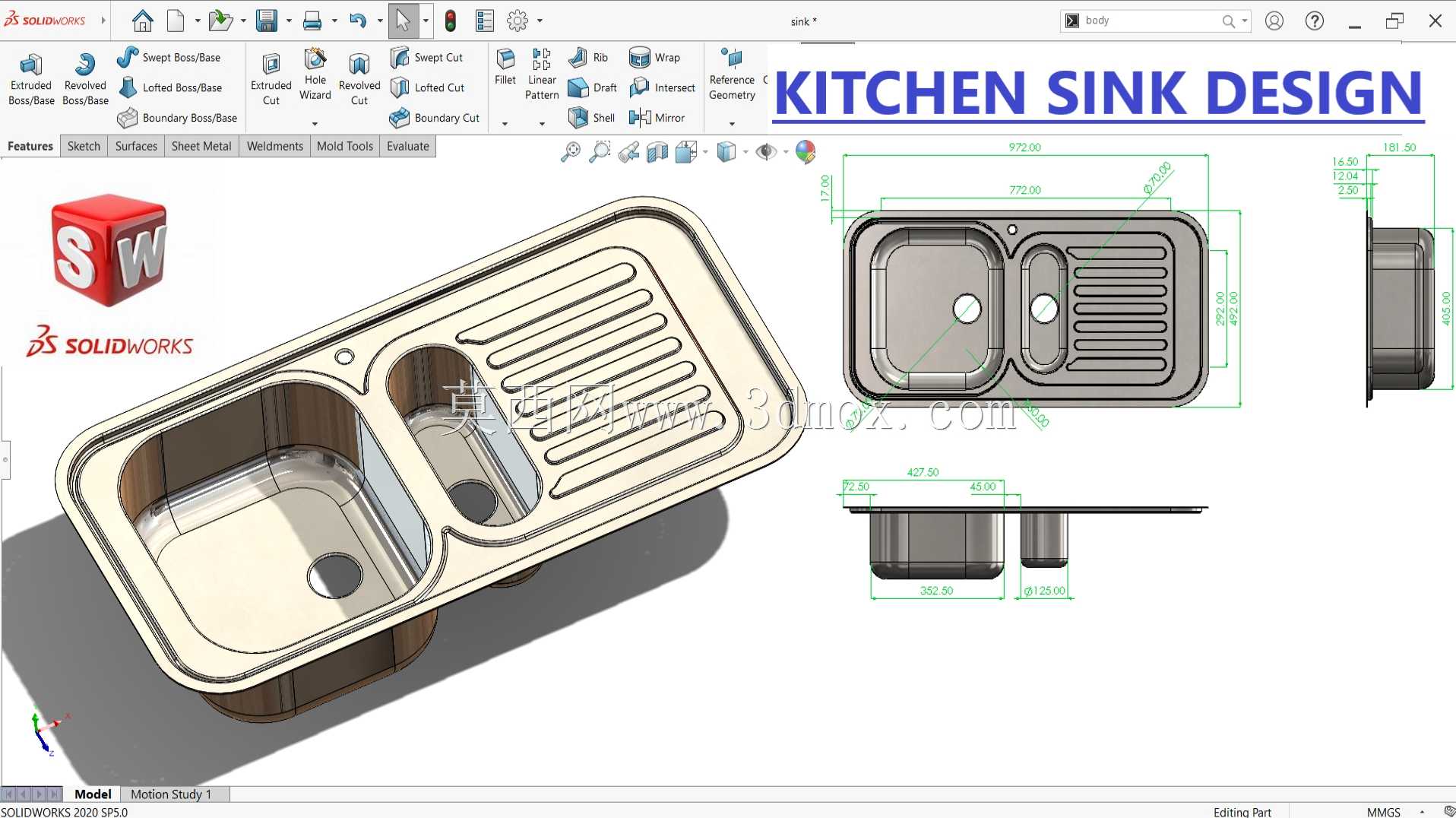Choose the Swept Cut feature
Image resolution: width=1456 pixels, height=818 pixels.
[x=426, y=58]
